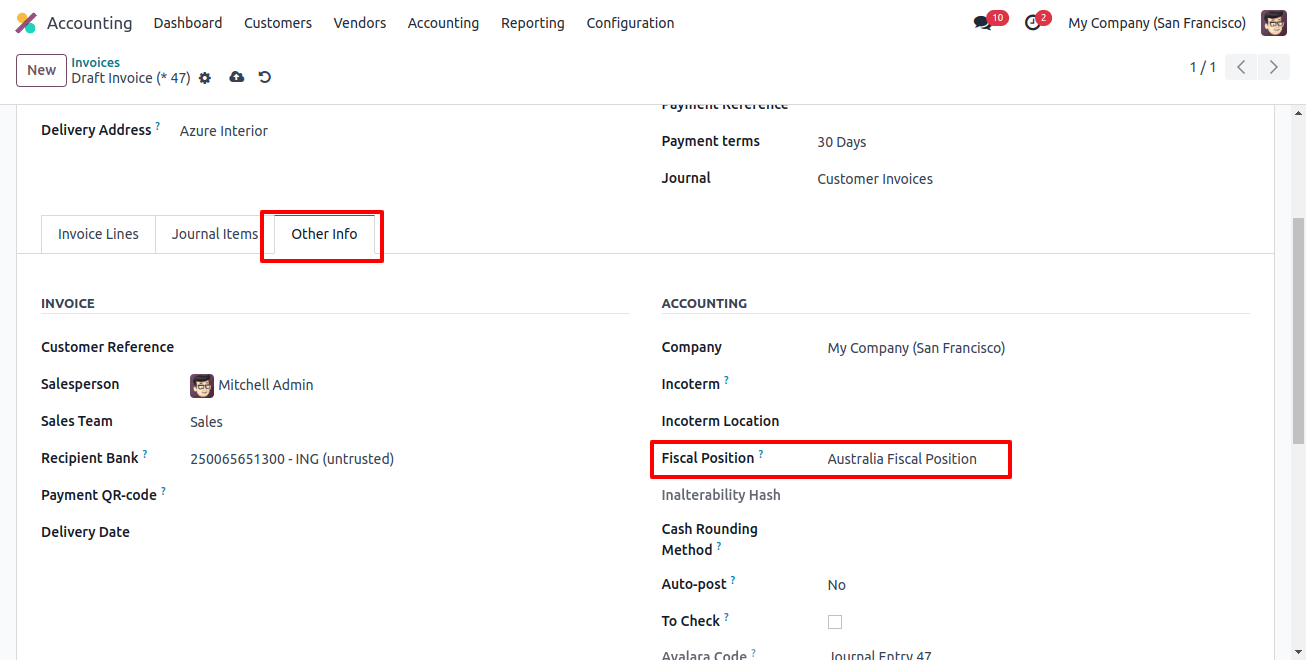The height and width of the screenshot is (660, 1306).
Task: Open the Dashboard menu
Action: (x=188, y=23)
